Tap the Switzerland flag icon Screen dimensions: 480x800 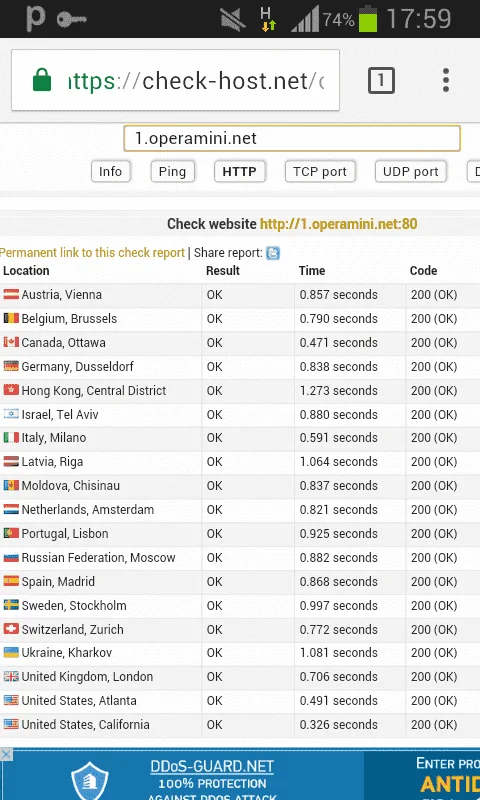point(11,629)
